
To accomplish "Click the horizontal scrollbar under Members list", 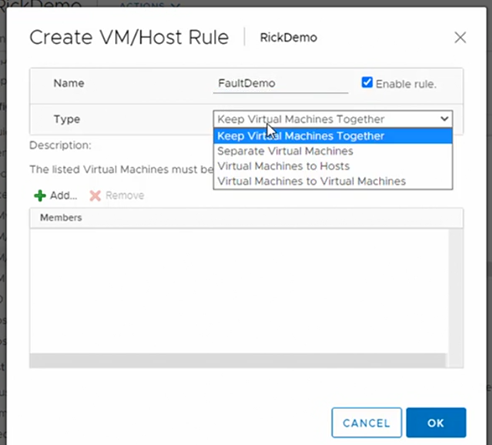I will pyautogui.click(x=238, y=360).
